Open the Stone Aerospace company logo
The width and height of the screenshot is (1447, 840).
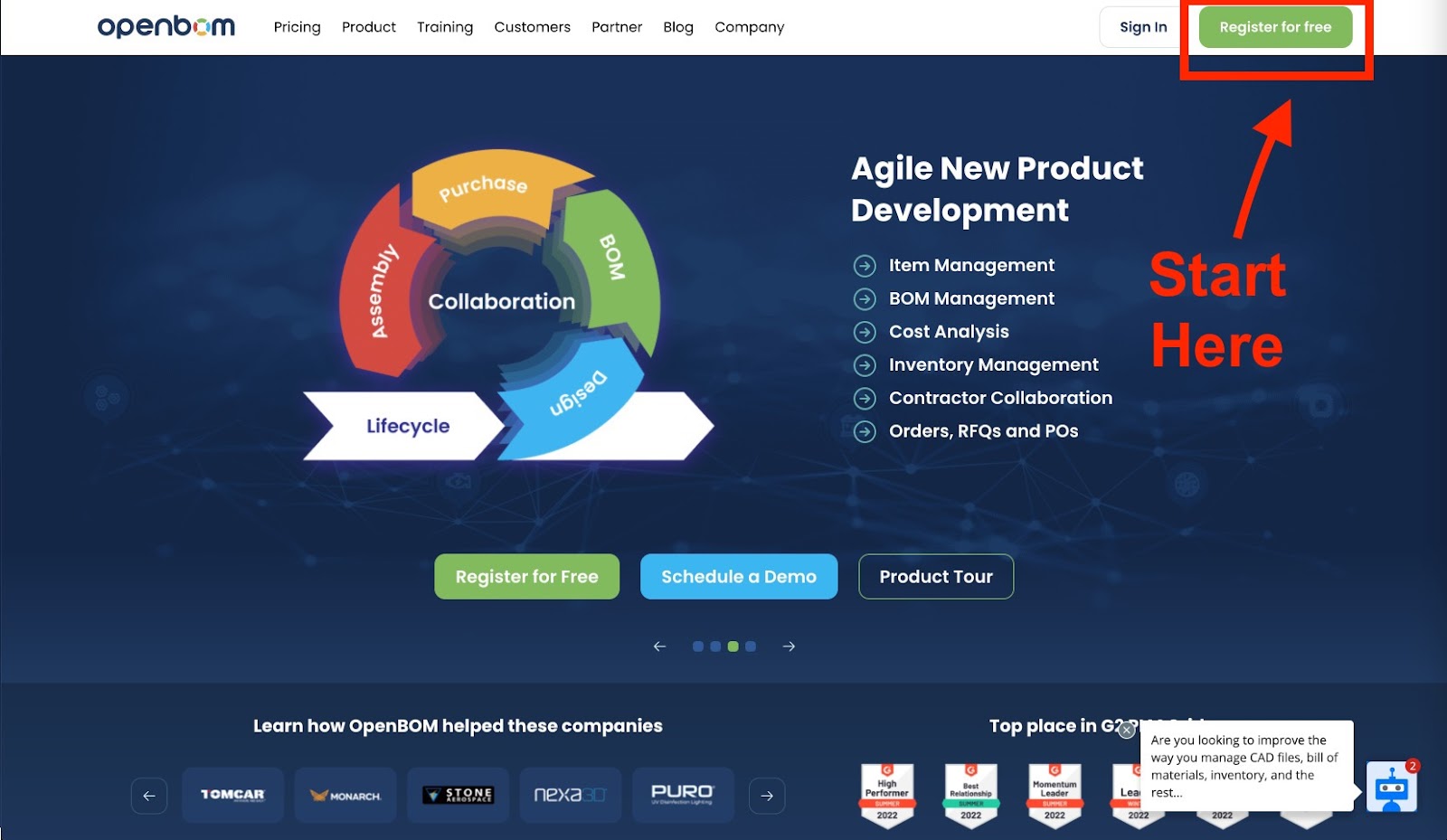[x=458, y=795]
